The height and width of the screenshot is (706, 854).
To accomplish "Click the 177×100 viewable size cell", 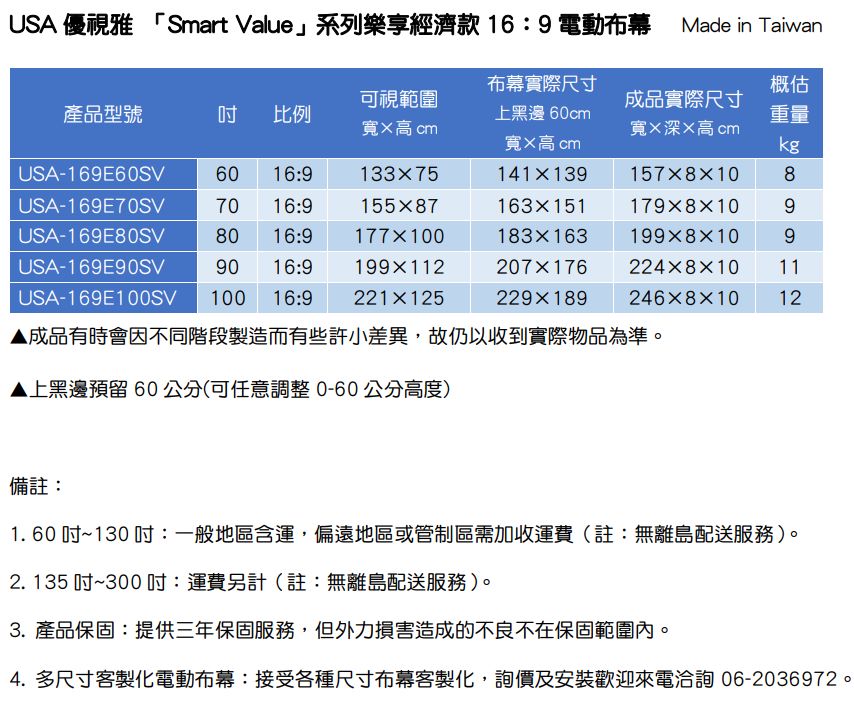I will click(398, 237).
